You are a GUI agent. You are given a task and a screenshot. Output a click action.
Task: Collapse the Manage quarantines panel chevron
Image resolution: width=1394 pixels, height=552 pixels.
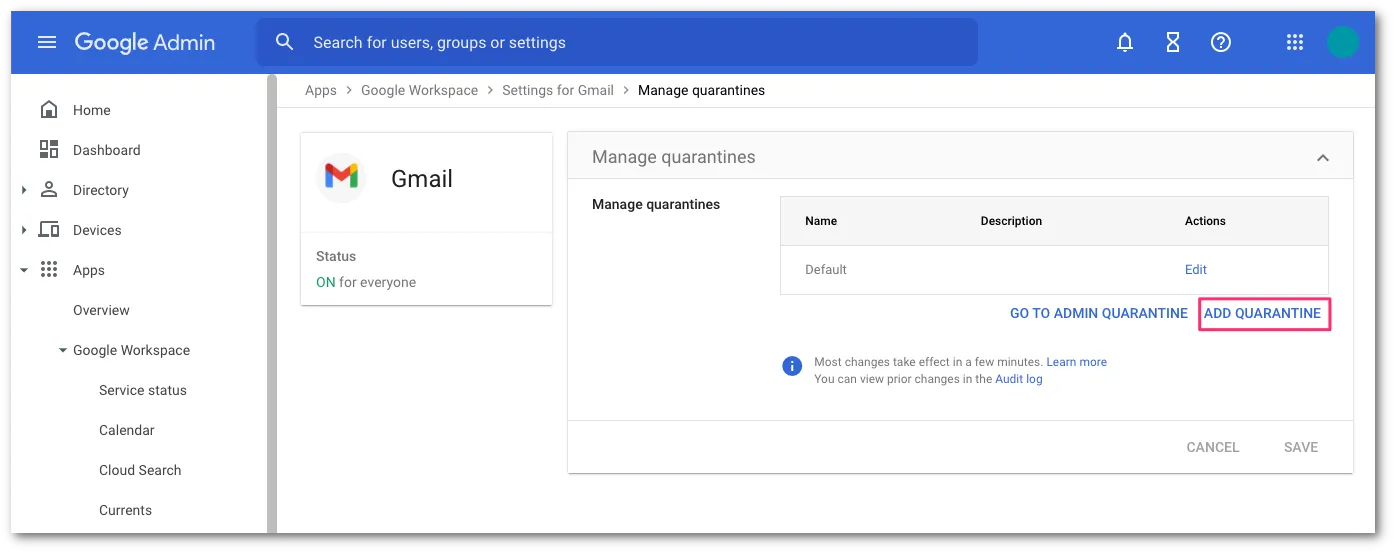1323,158
